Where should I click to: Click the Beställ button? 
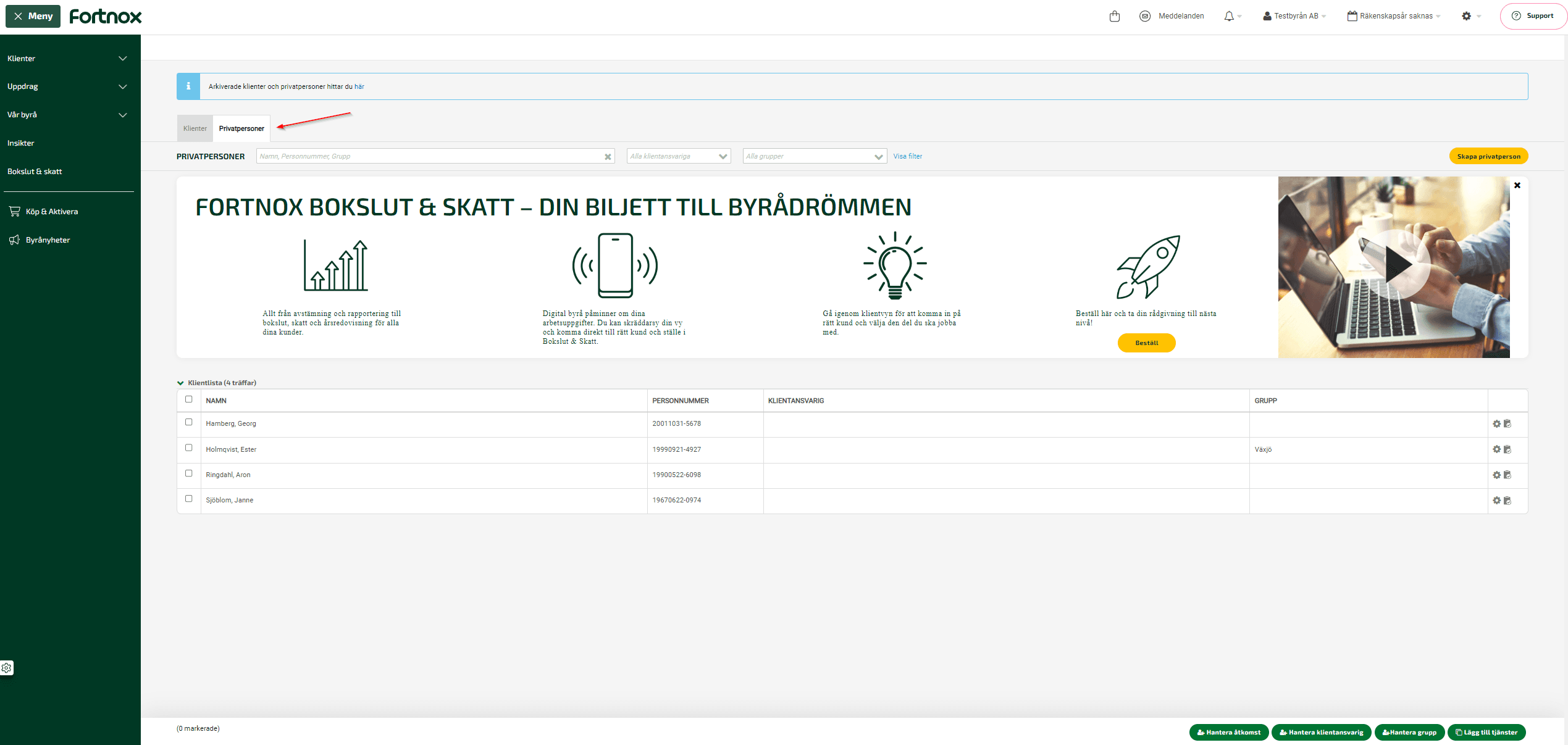coord(1146,343)
